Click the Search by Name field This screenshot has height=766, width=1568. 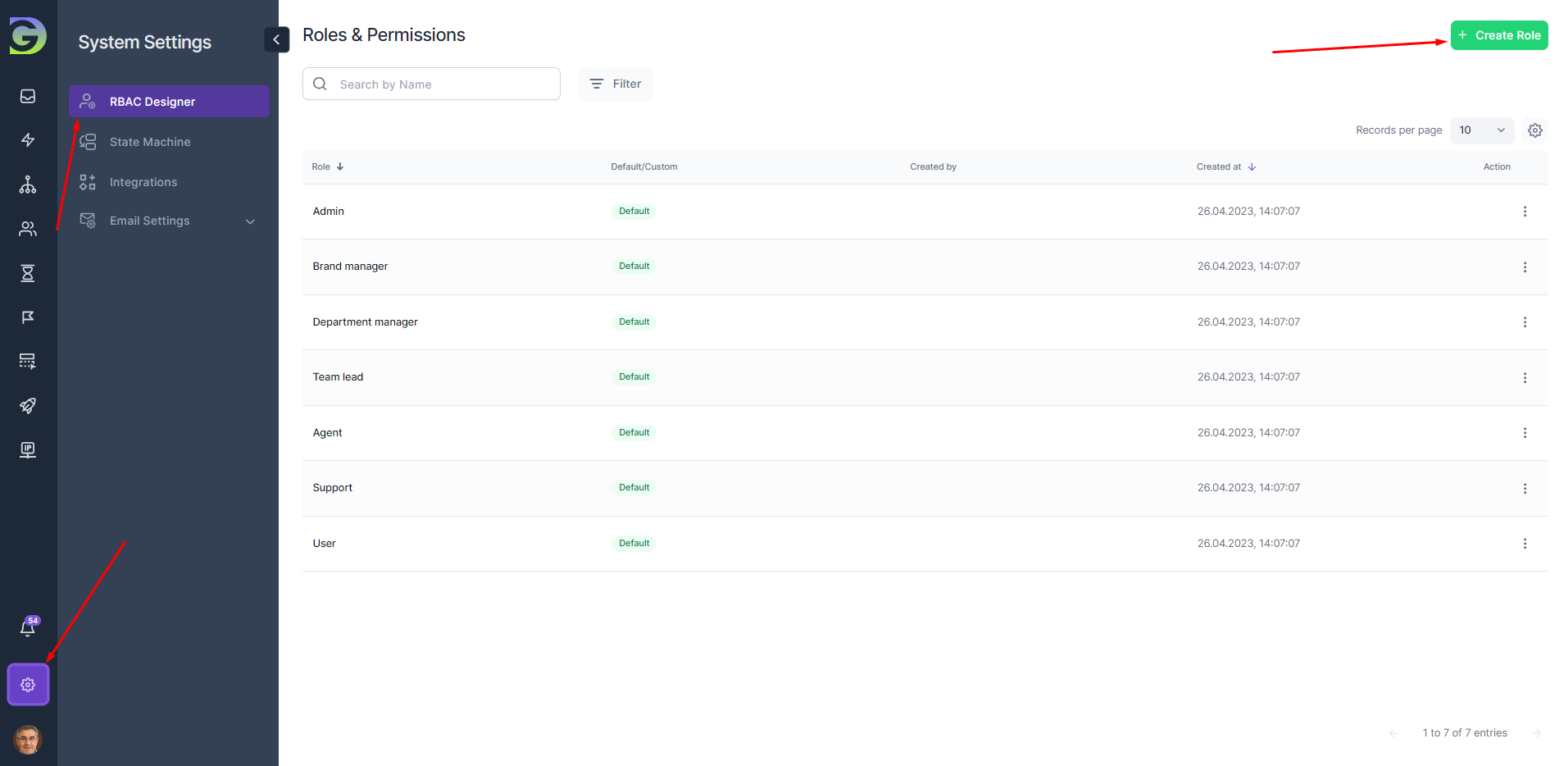[x=443, y=84]
